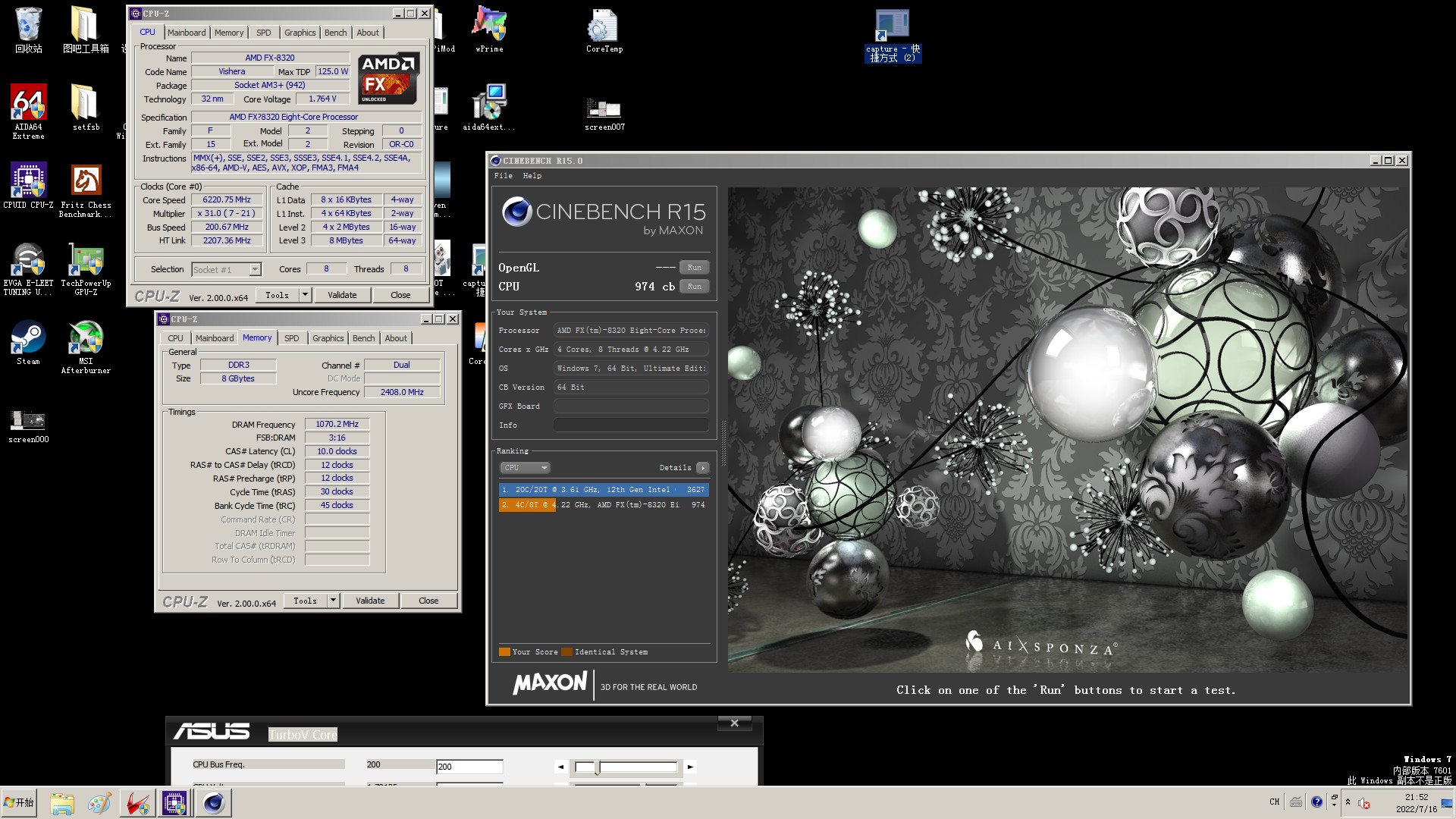Screen dimensions: 1456x819
Task: Click the Windows Start button
Action: tap(20, 802)
